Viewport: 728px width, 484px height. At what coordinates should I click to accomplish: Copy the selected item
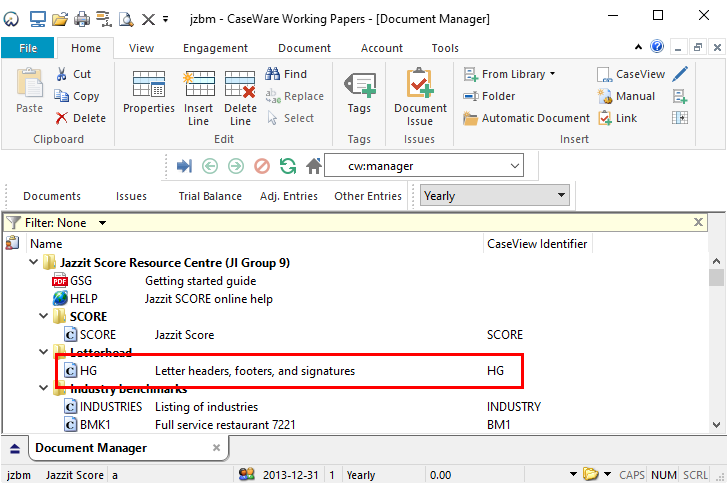click(x=77, y=96)
